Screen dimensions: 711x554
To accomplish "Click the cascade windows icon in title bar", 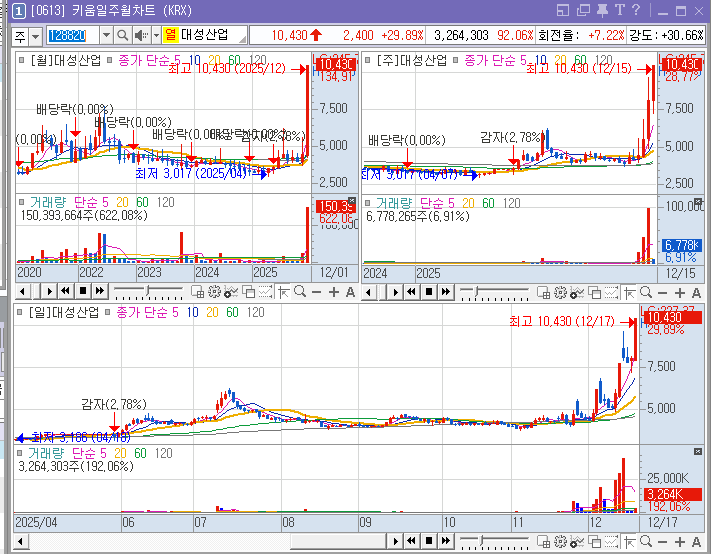I will click(x=583, y=10).
